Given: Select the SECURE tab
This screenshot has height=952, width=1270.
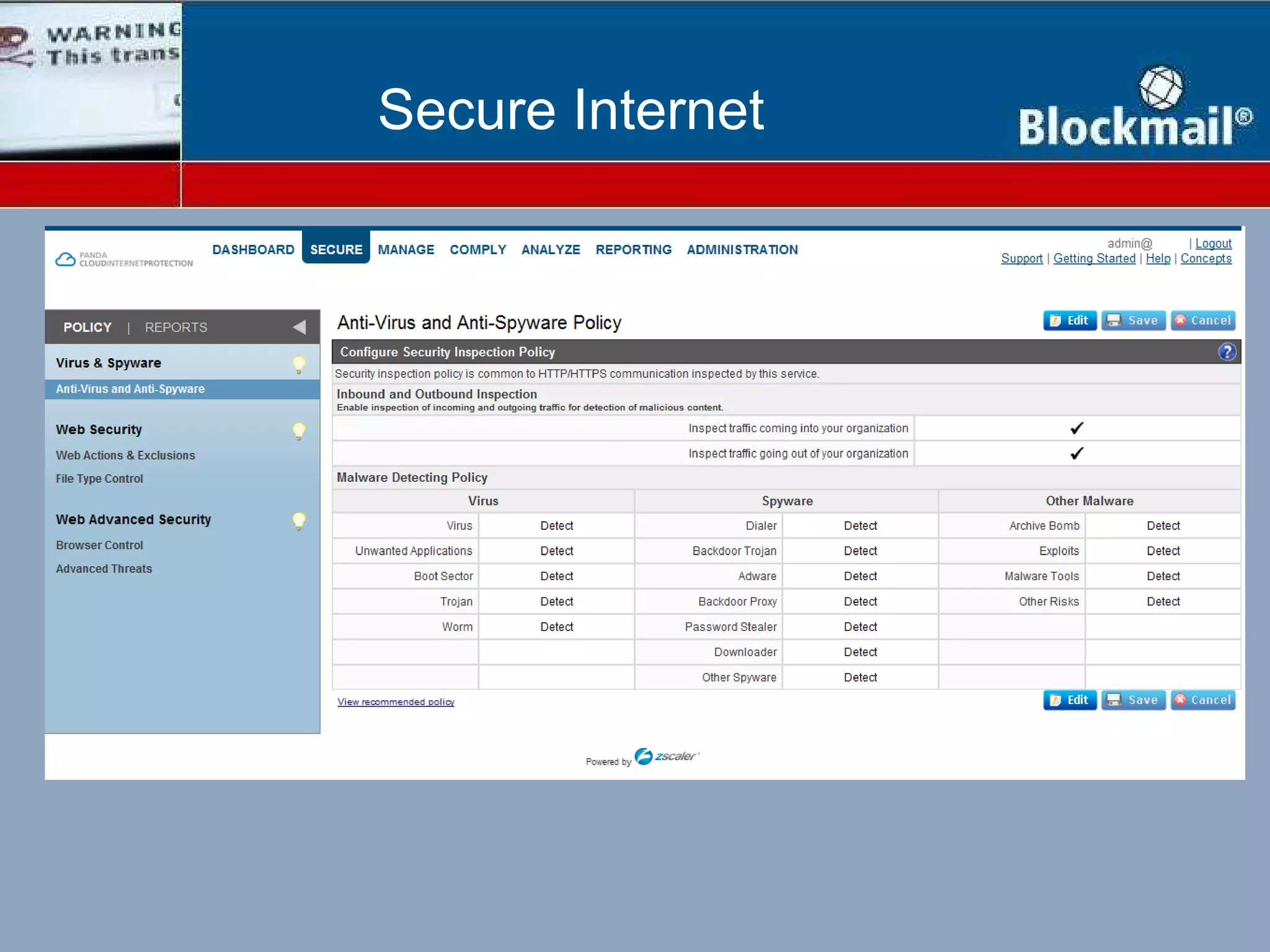Looking at the screenshot, I should coord(336,249).
